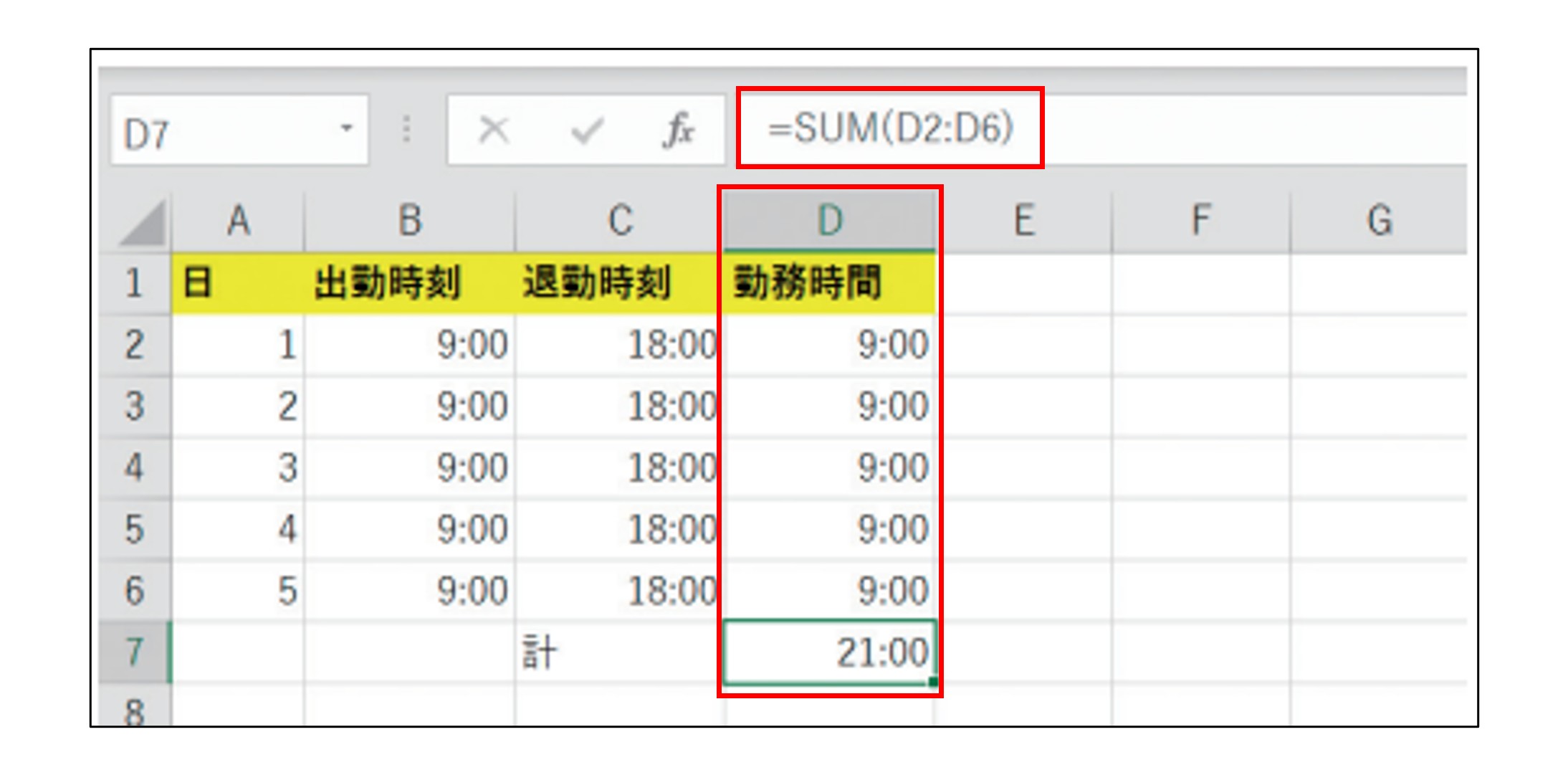Viewport: 1568px width, 775px height.
Task: Click yellow header cell 退勤時刻
Action: click(619, 282)
